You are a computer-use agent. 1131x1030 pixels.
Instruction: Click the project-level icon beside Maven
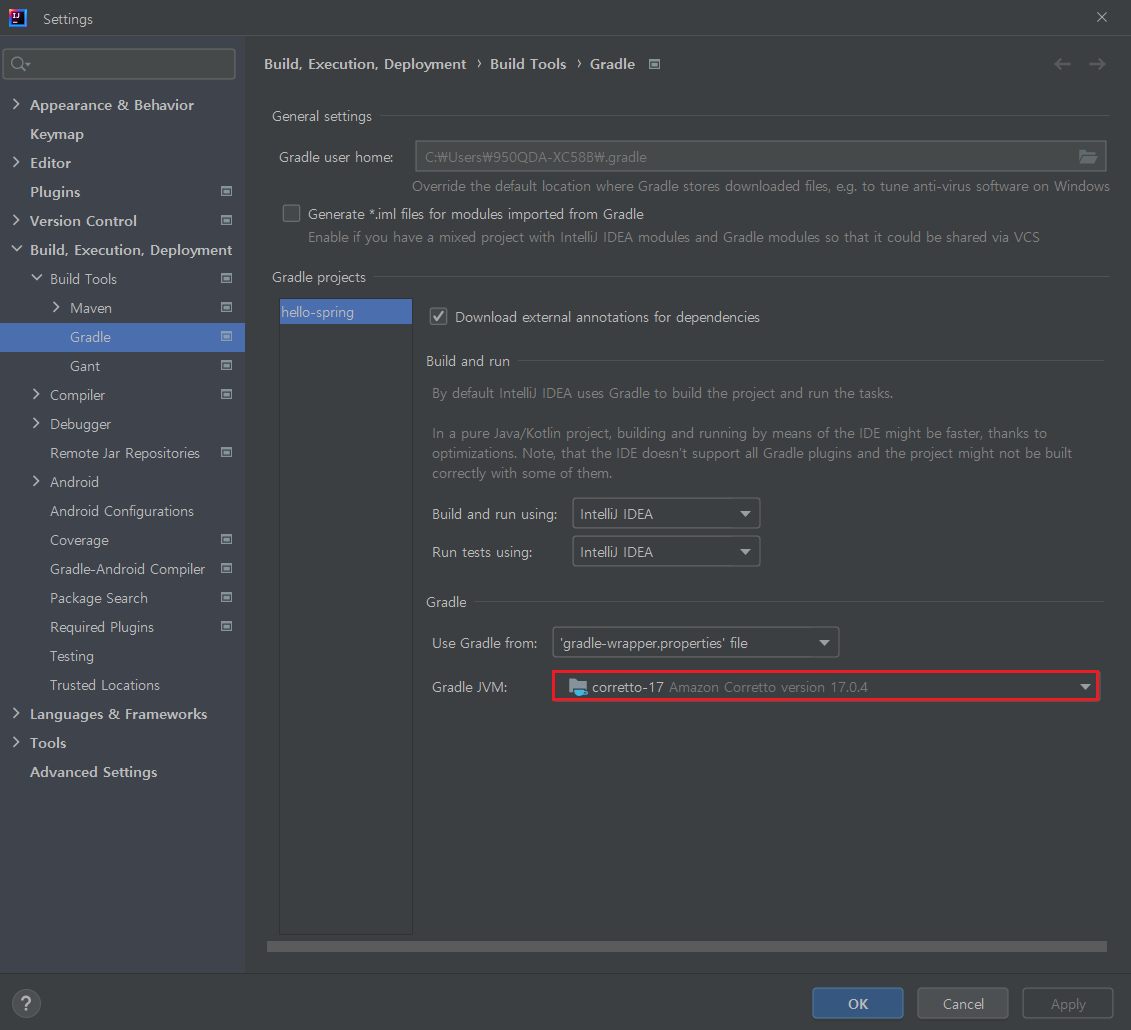click(226, 307)
